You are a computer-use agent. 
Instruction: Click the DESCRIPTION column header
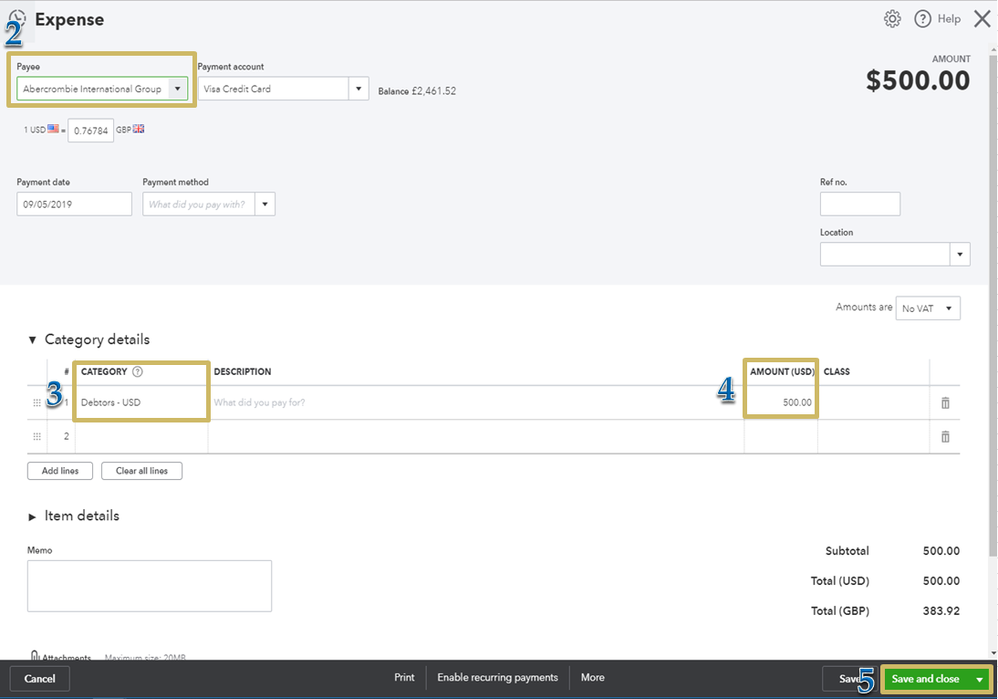(x=242, y=372)
